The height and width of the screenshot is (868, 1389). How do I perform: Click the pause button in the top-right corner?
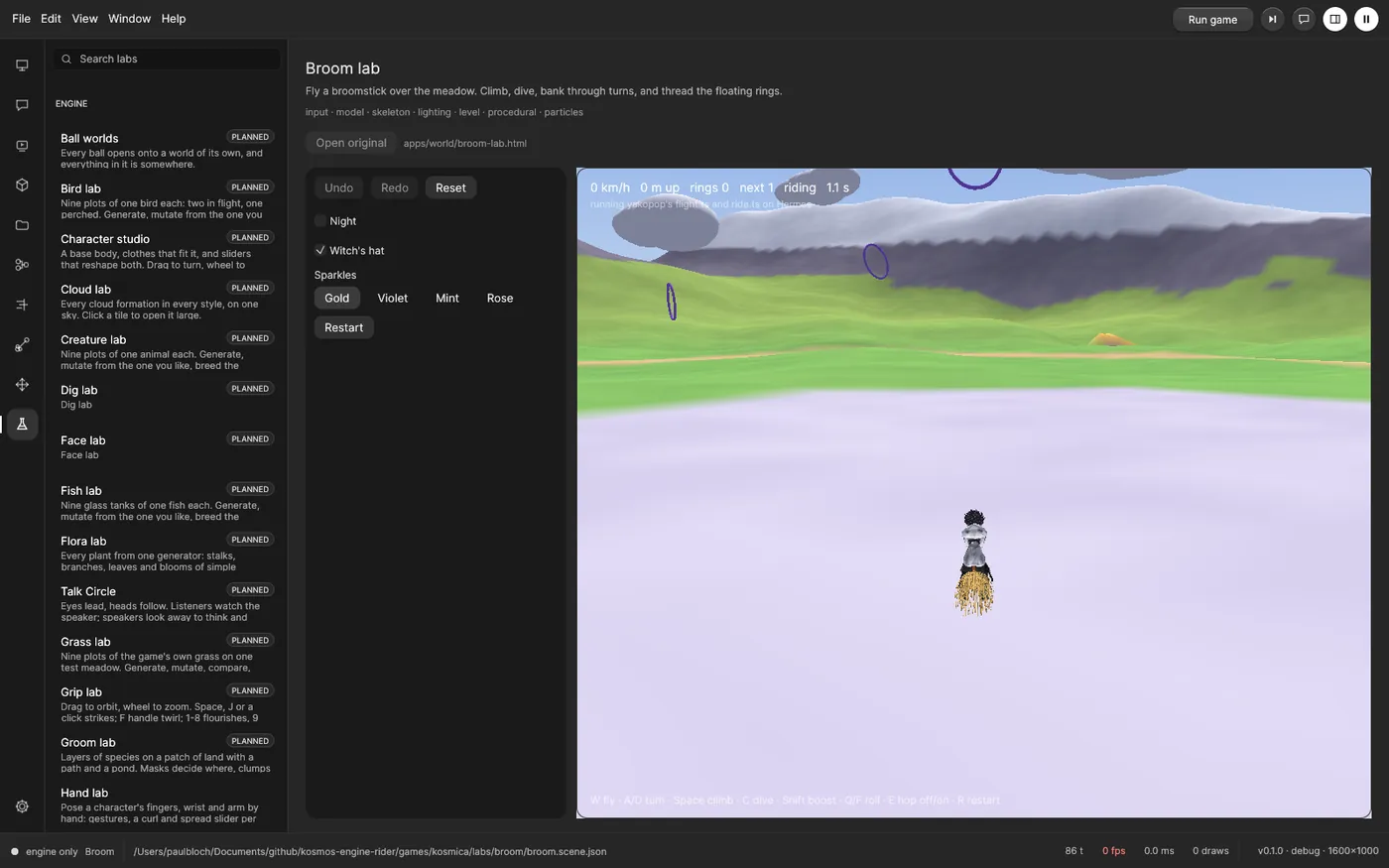coord(1366,19)
